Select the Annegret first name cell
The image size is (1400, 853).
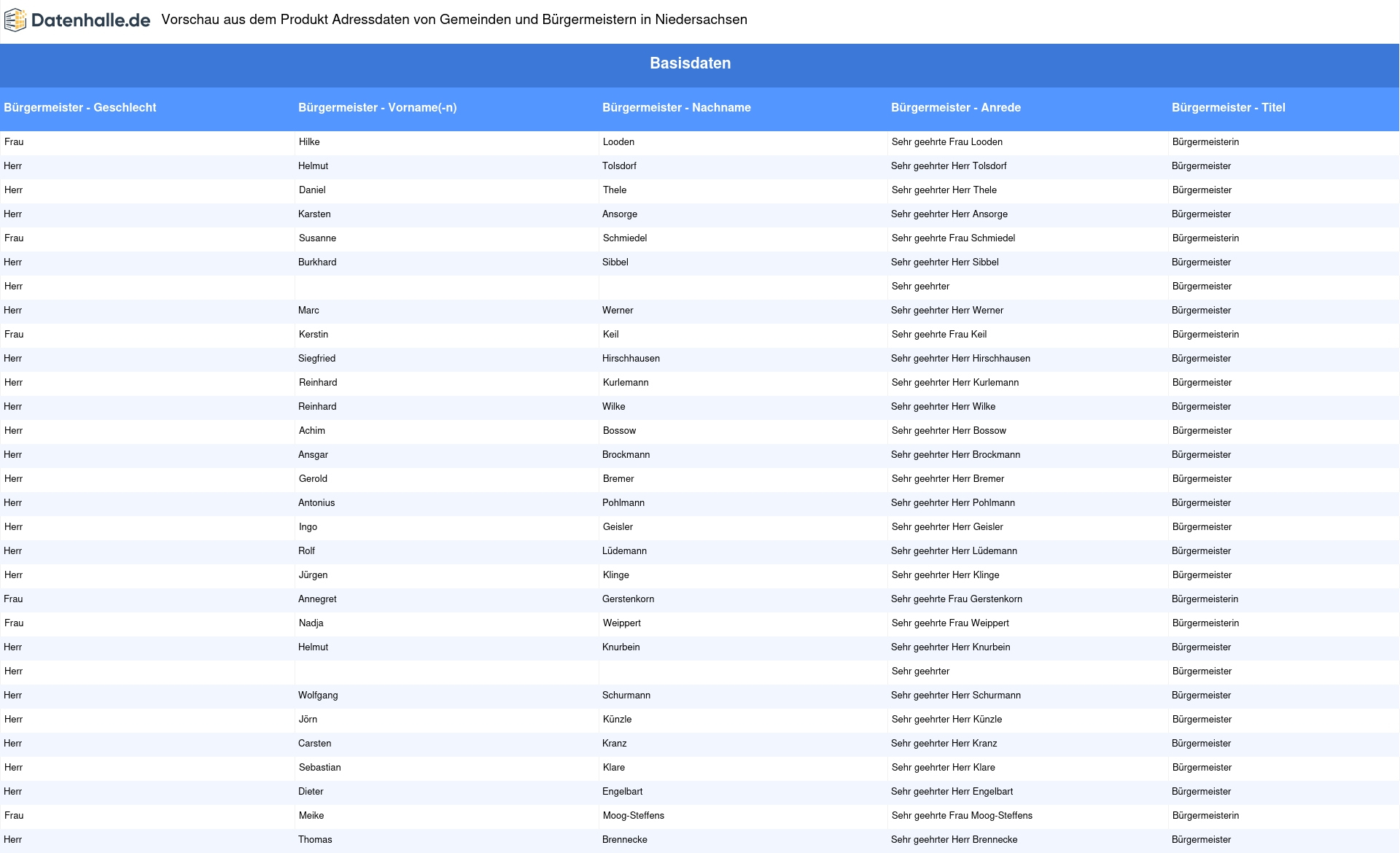coord(317,599)
